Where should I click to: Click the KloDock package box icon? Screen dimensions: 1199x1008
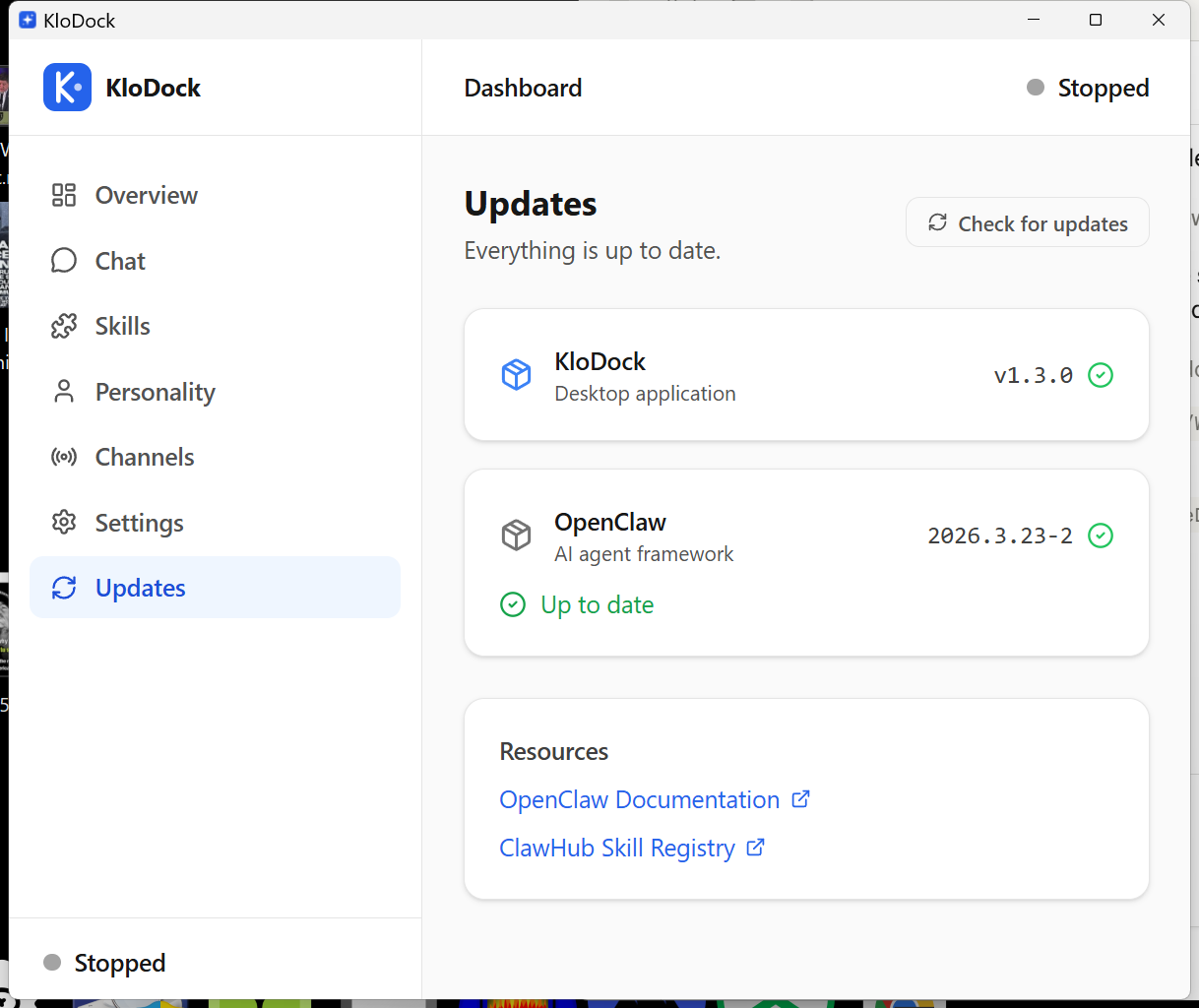pos(516,374)
